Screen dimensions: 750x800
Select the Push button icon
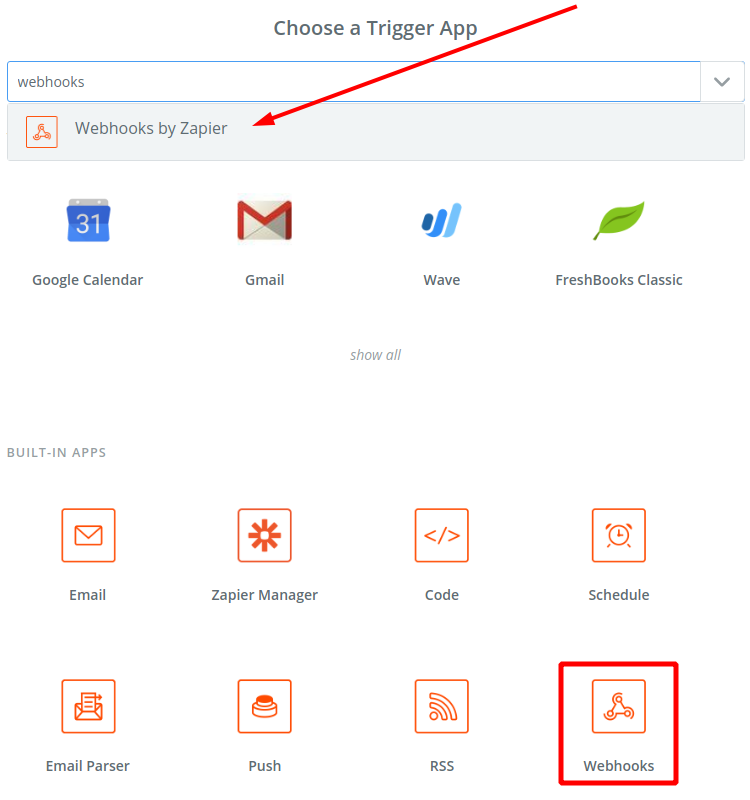pyautogui.click(x=264, y=706)
